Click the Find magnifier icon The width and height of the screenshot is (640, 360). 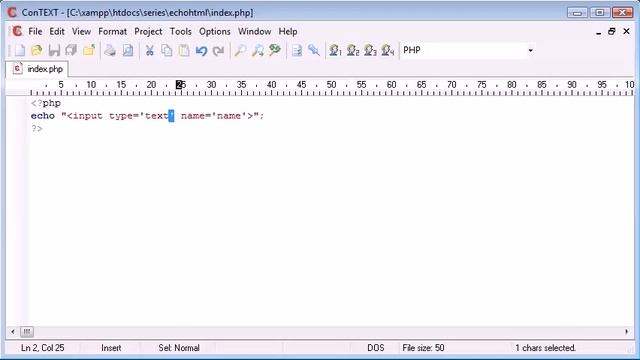coord(240,51)
